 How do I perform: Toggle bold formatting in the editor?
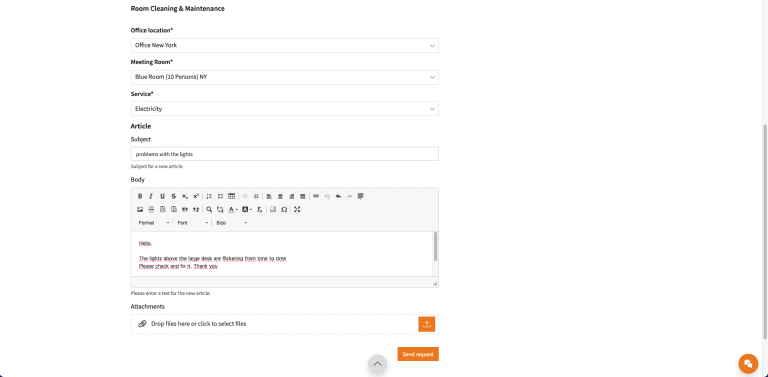click(x=140, y=196)
